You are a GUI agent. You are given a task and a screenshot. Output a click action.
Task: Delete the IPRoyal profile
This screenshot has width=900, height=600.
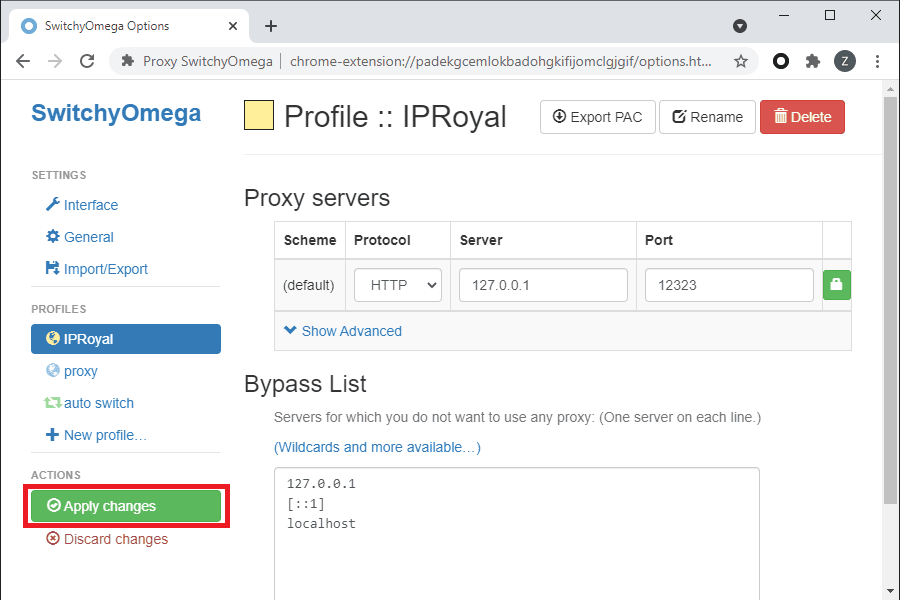(802, 117)
